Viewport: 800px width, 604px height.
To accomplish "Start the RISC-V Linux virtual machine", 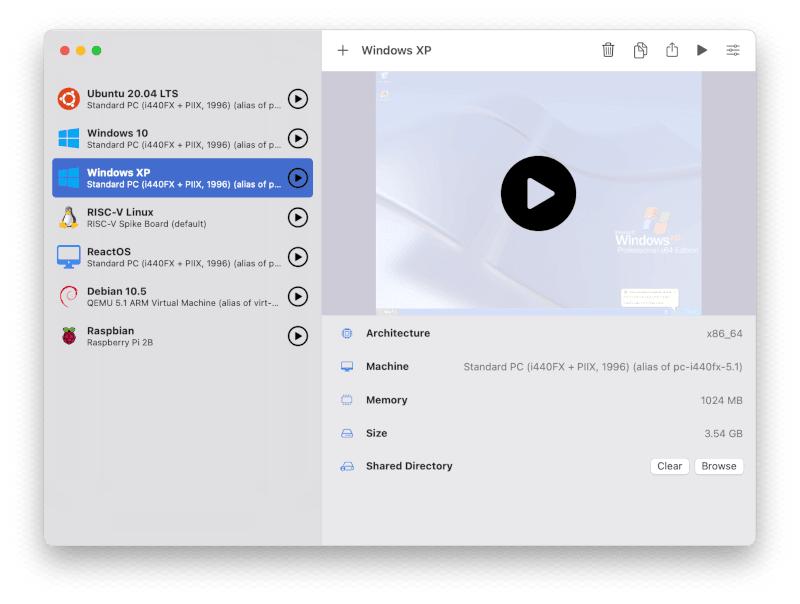I will click(298, 217).
